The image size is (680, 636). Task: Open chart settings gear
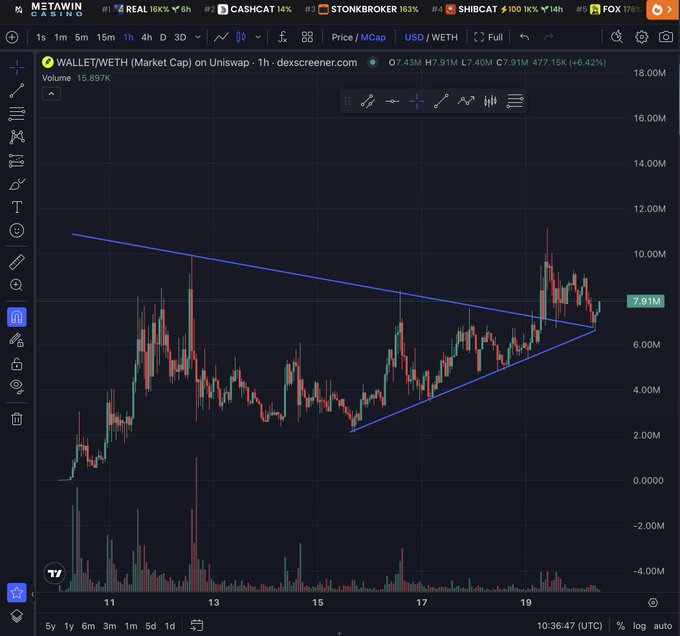(641, 37)
